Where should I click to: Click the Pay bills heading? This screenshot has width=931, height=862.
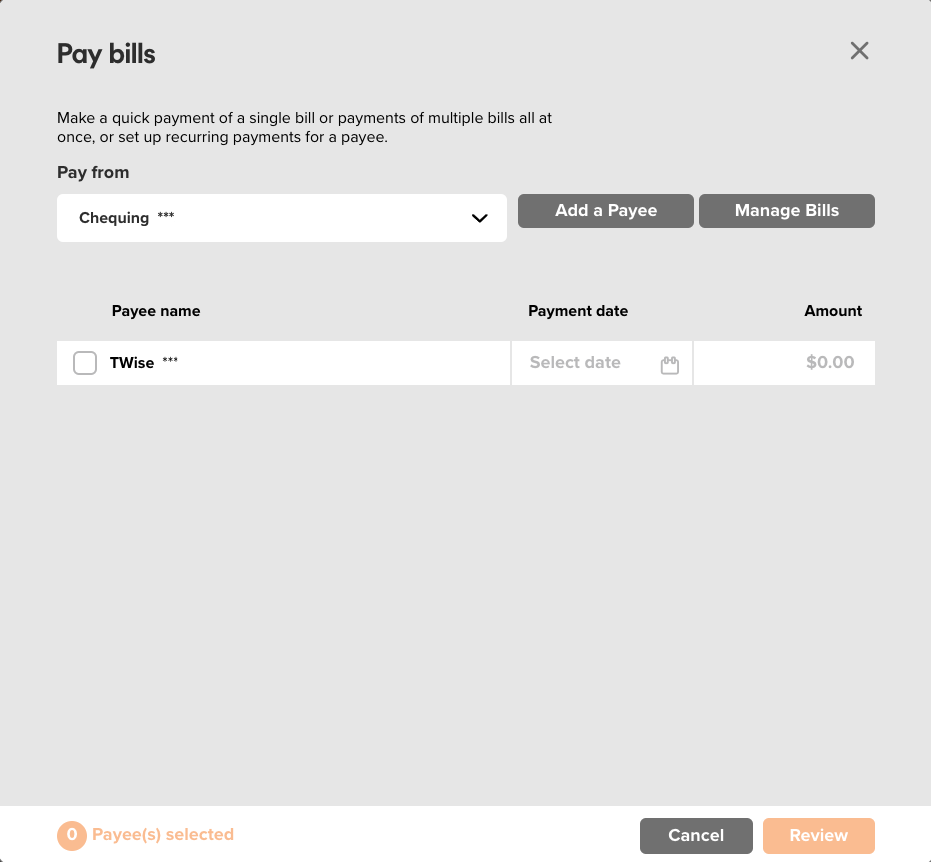[x=106, y=54]
